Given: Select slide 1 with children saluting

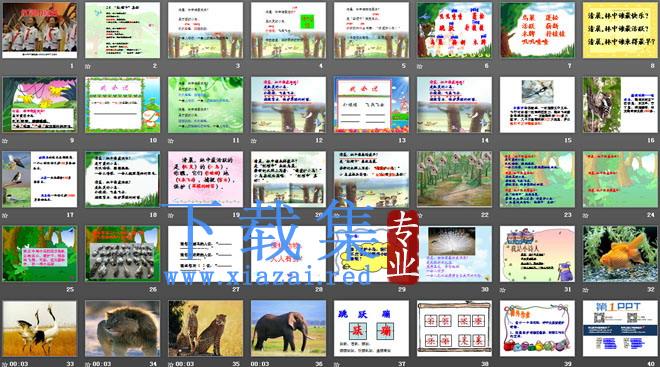Looking at the screenshot, I should 40,30.
